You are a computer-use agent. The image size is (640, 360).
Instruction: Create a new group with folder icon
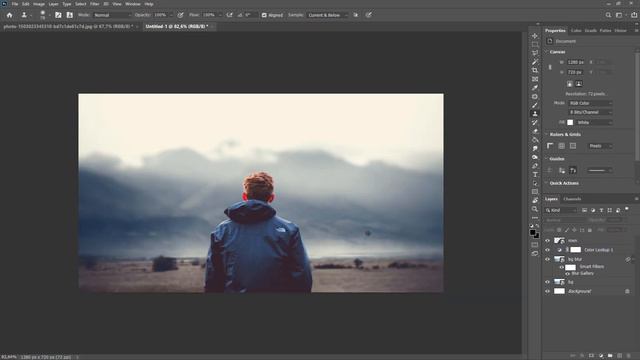610,356
